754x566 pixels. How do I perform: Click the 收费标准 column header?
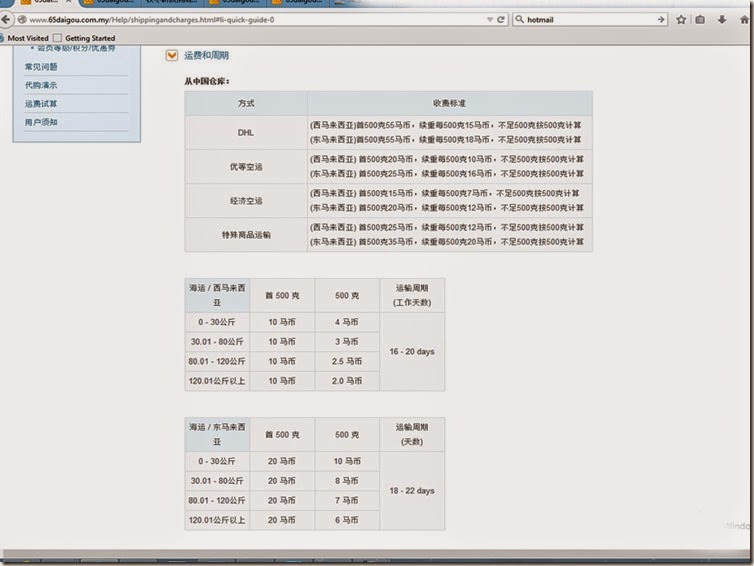click(x=450, y=103)
